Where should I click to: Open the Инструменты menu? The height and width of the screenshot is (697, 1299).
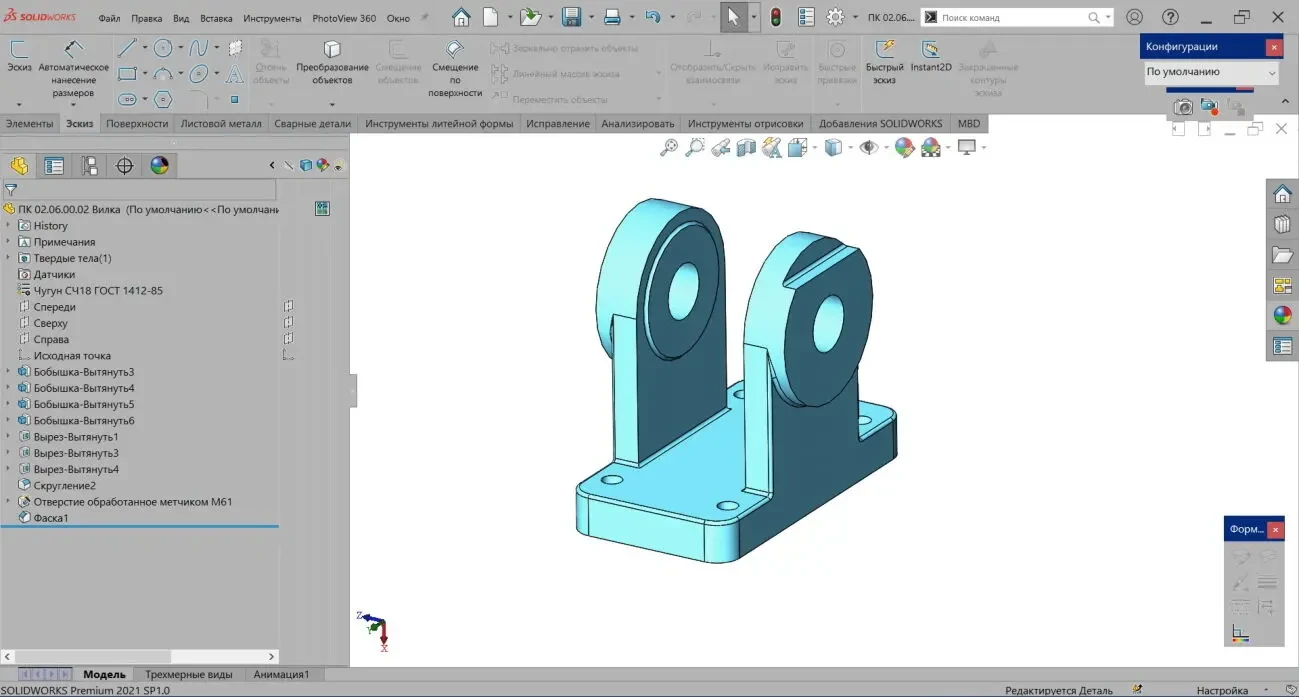pos(271,17)
